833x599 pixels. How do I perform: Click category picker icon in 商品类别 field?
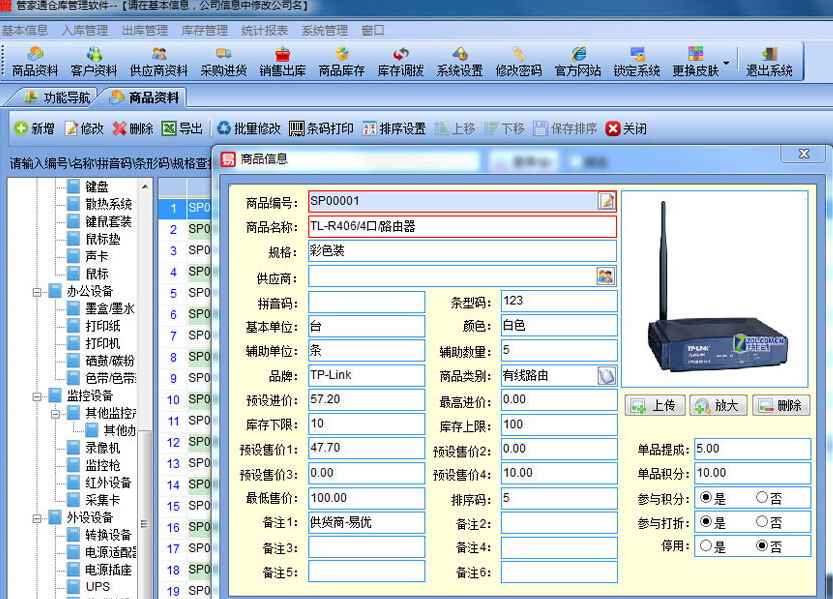(x=606, y=375)
